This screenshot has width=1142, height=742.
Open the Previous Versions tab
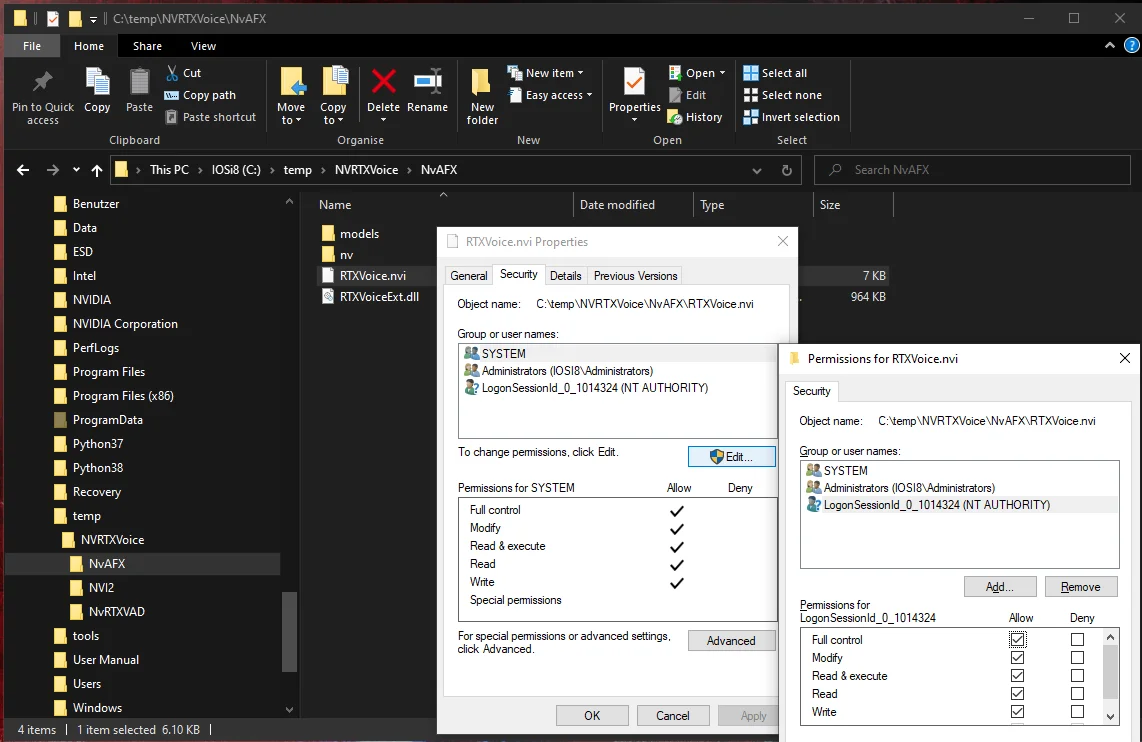pyautogui.click(x=635, y=276)
